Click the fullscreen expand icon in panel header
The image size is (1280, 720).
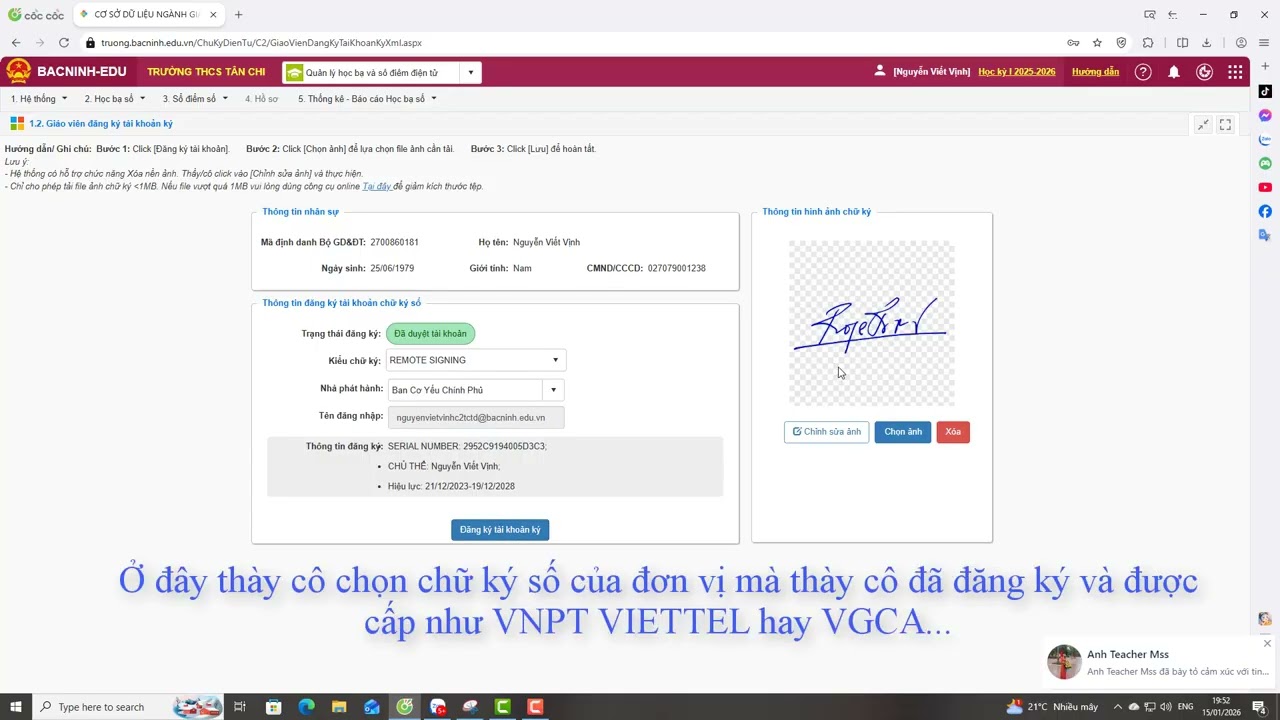pyautogui.click(x=1225, y=124)
